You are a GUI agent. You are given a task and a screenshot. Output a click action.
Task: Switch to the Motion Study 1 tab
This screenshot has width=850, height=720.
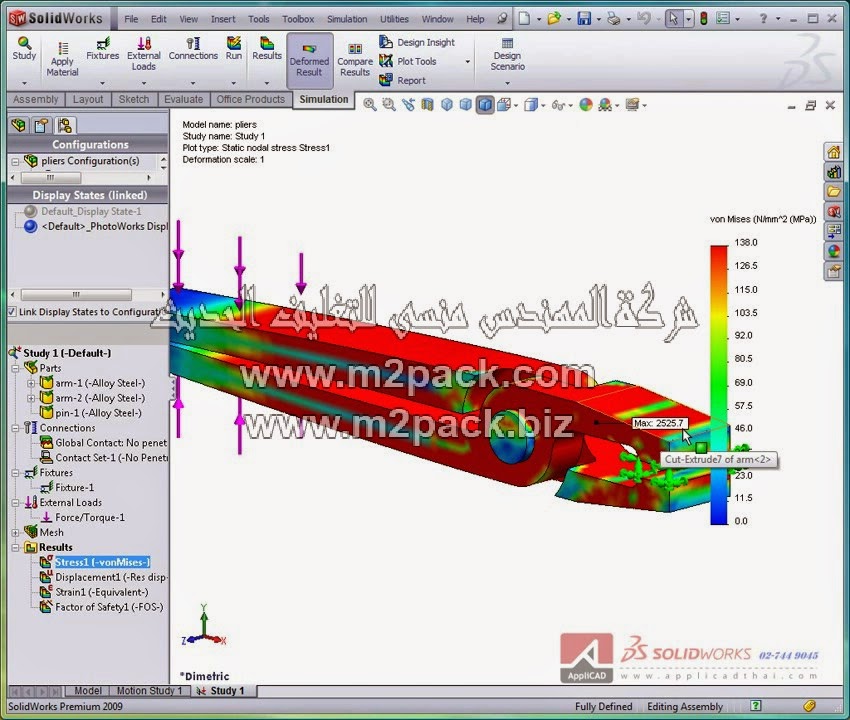(150, 691)
